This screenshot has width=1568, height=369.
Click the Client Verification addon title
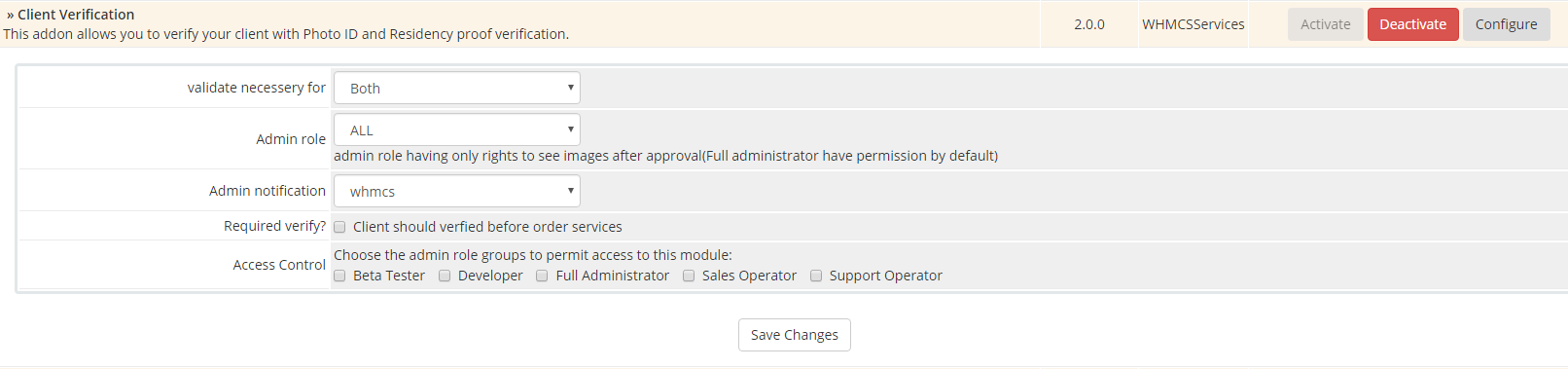point(76,15)
